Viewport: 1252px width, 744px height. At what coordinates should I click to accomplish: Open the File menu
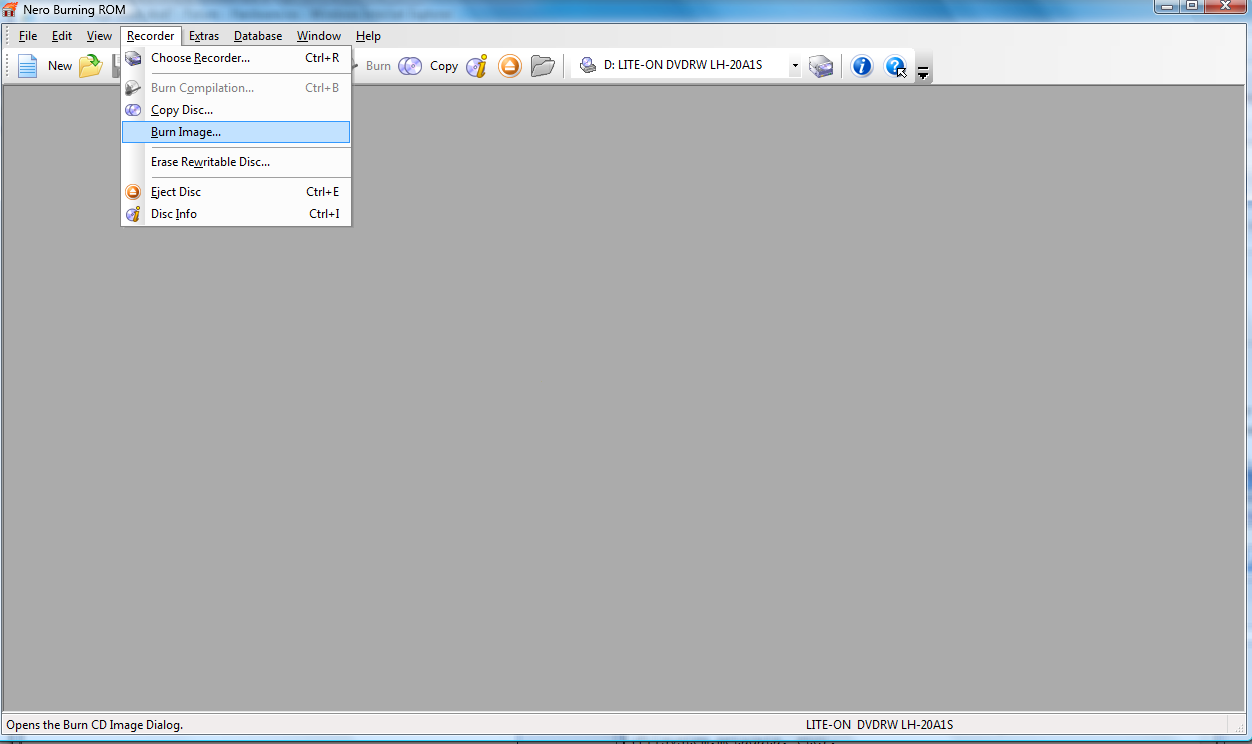28,36
